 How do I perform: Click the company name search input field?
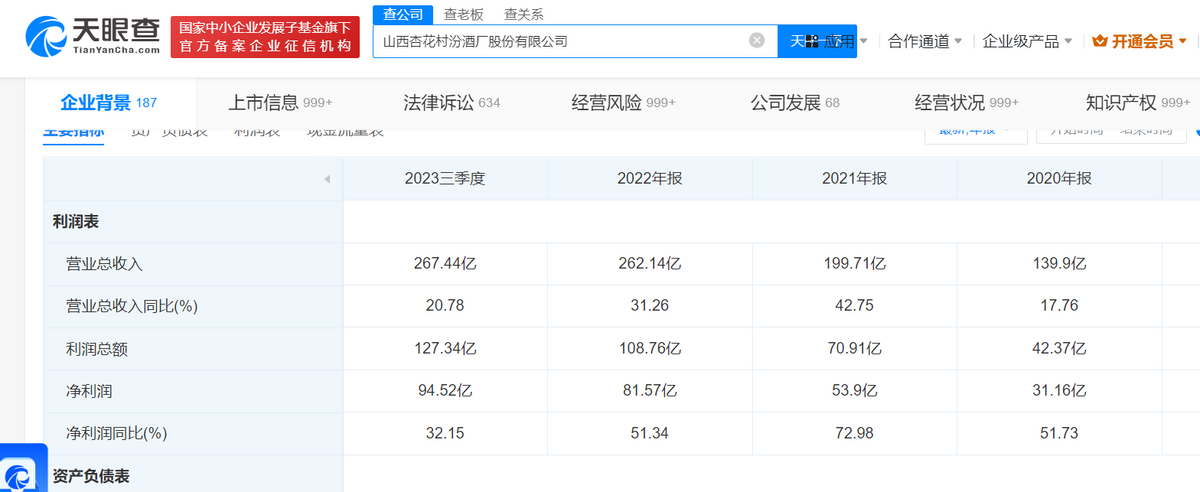coord(560,41)
